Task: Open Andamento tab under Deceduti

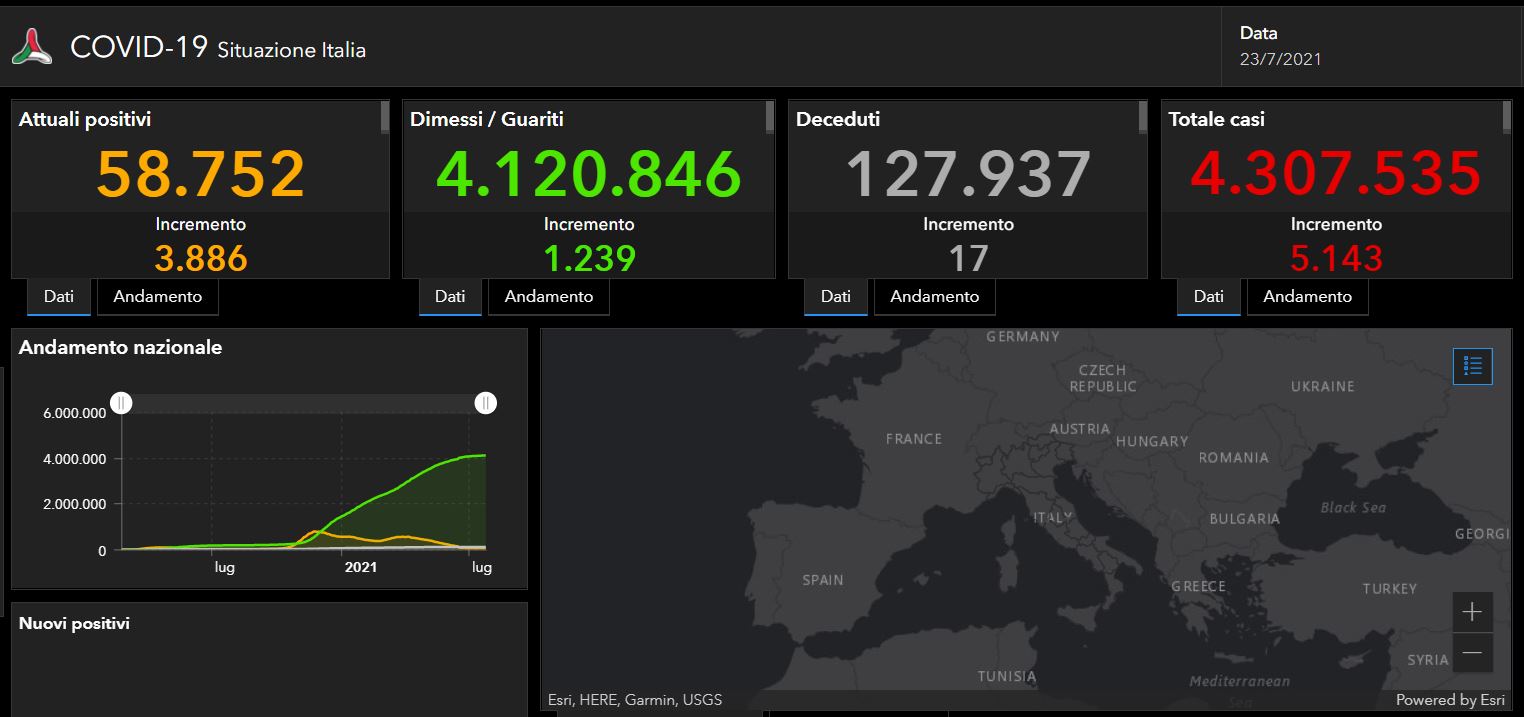Action: click(934, 297)
